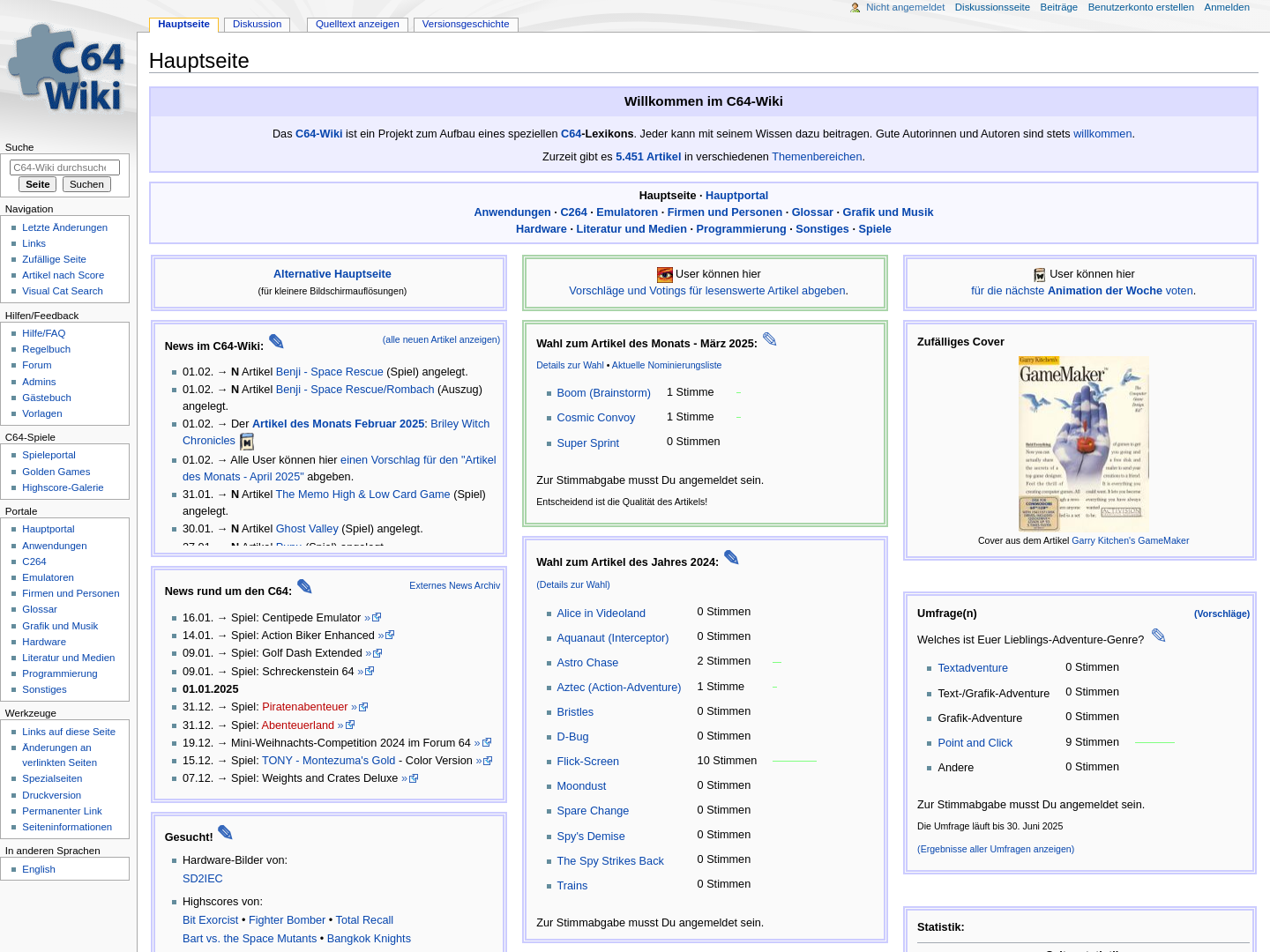Image resolution: width=1270 pixels, height=952 pixels.
Task: Open external link icon for Piratenabenteuer
Action: point(363,707)
